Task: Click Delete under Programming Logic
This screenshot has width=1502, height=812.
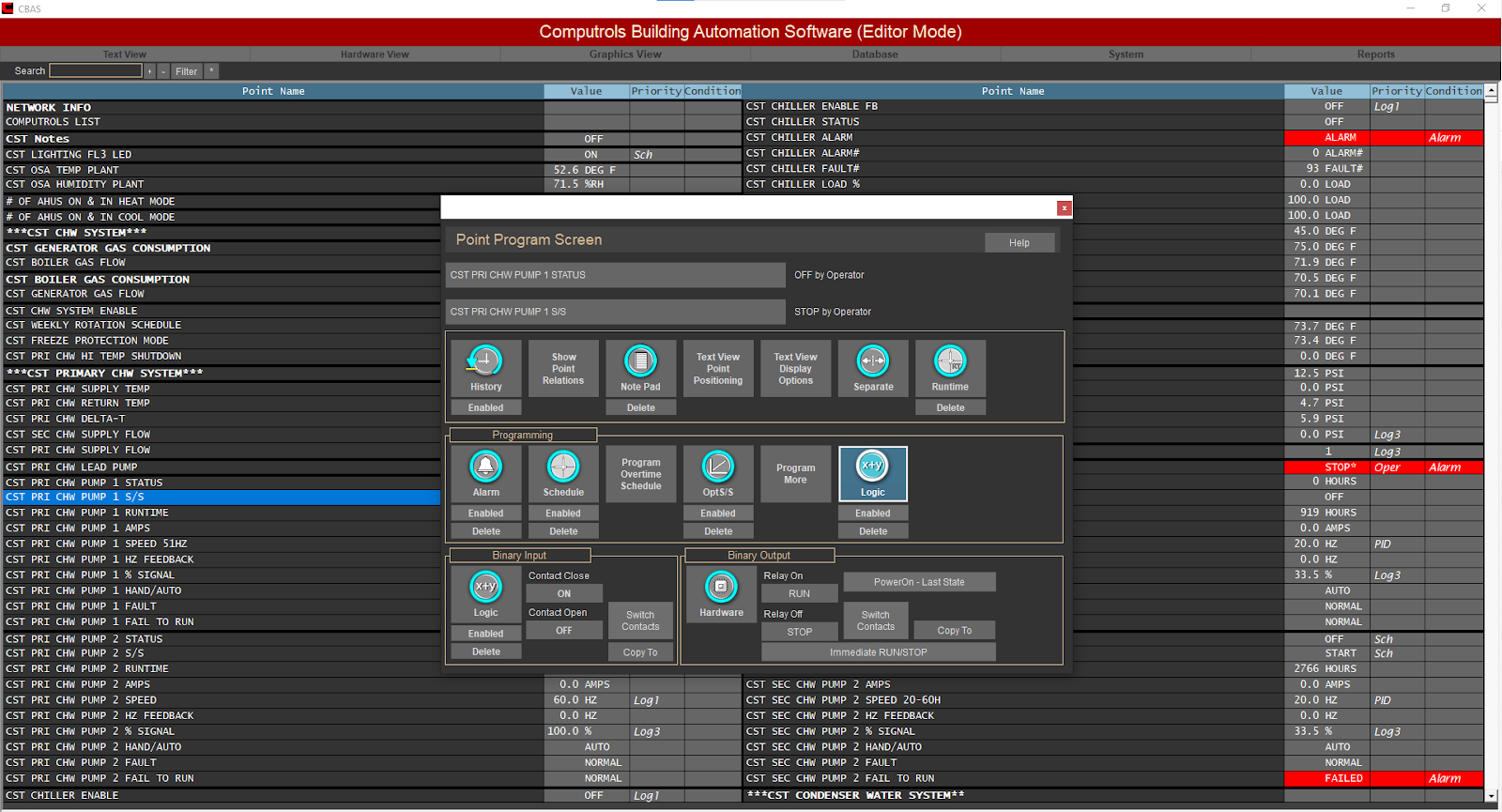Action: 873,531
